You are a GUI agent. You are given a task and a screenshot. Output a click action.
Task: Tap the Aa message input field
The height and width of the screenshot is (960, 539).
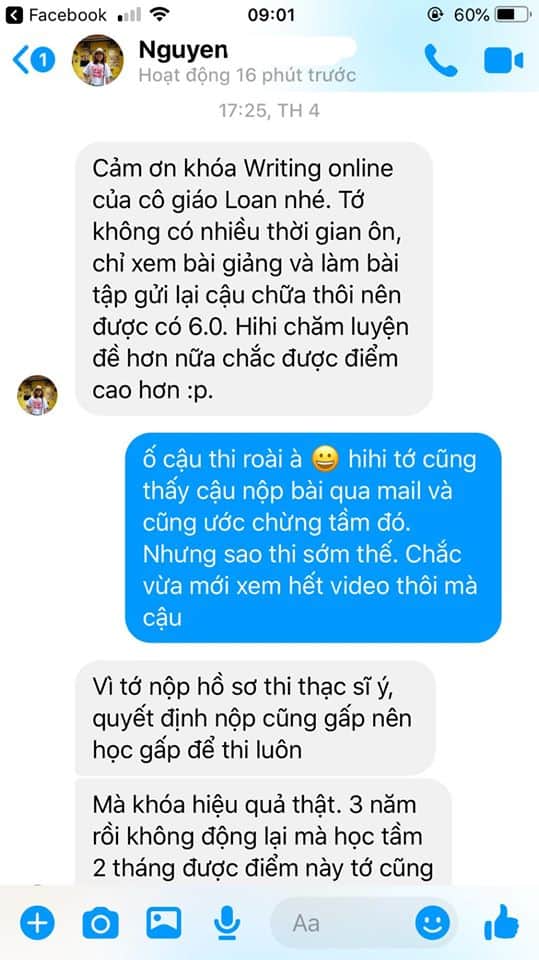pos(343,923)
